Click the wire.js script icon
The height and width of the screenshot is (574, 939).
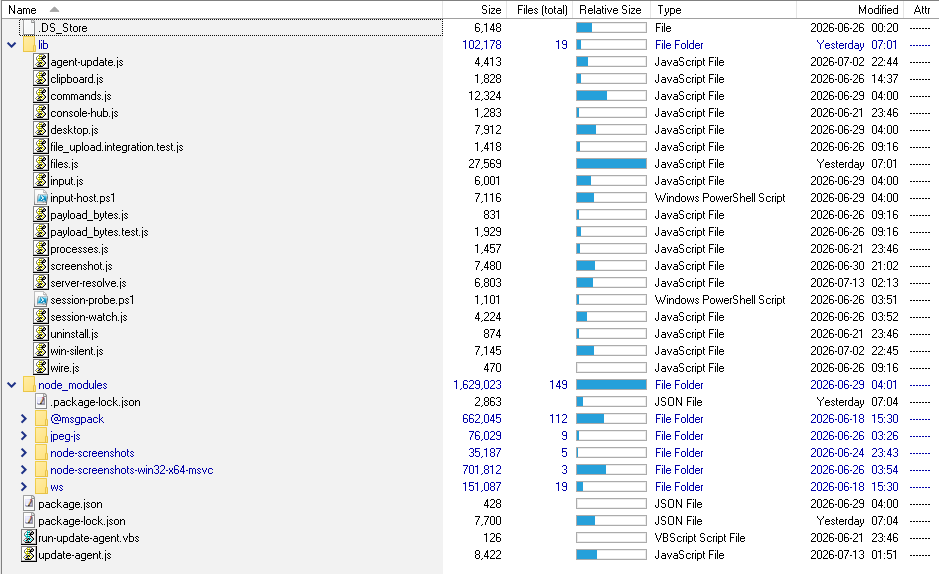click(41, 368)
